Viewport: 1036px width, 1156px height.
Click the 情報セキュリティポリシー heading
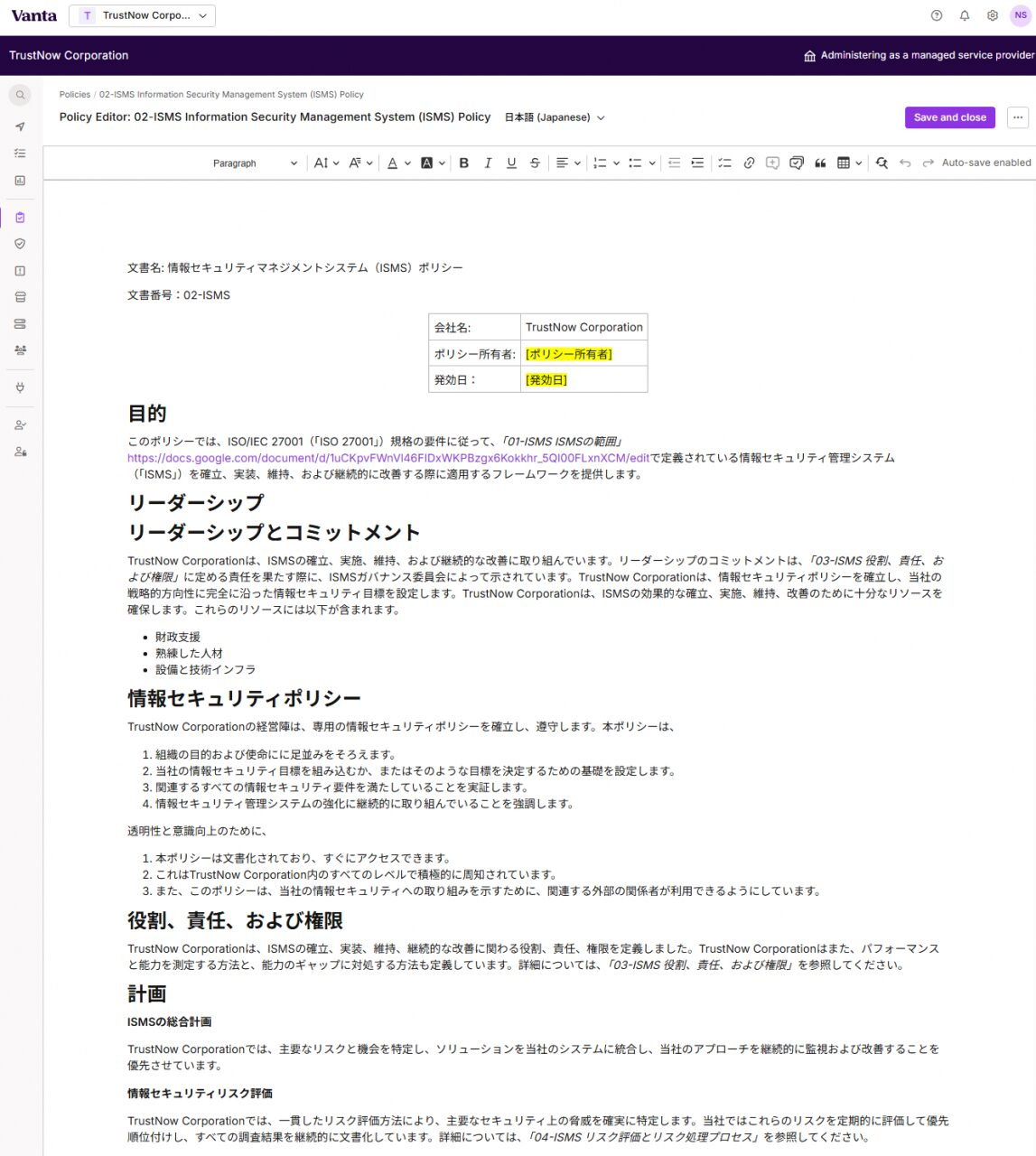[x=244, y=698]
